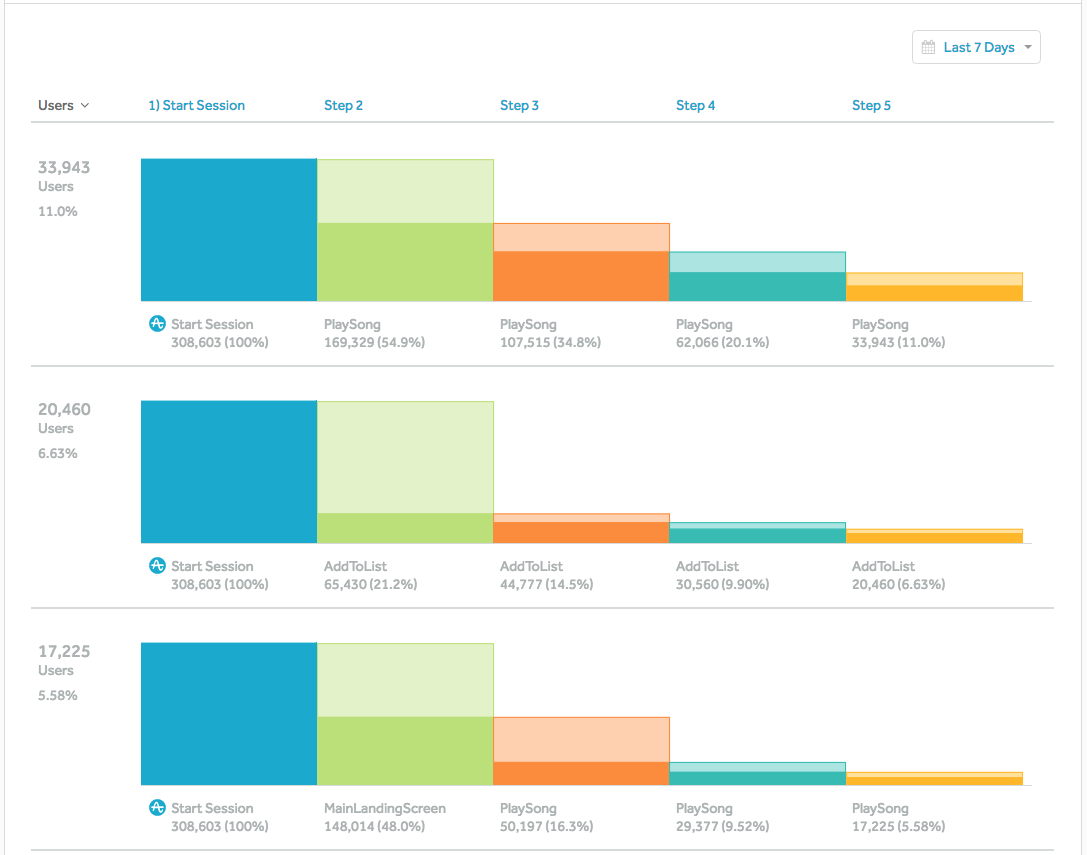Click the teal PlaySong 62,066 bar
1087x855 pixels.
tap(758, 286)
